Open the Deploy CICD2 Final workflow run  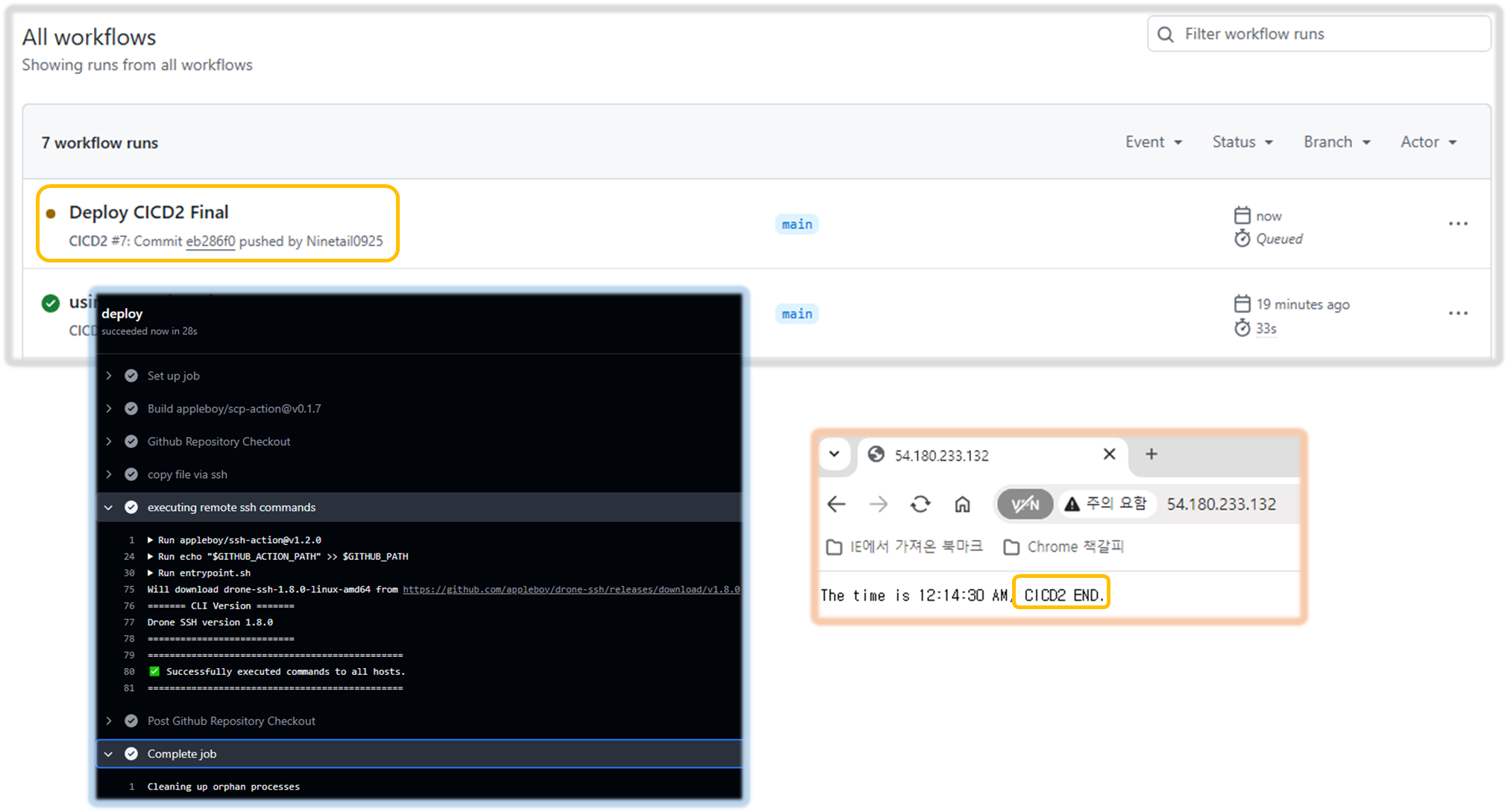click(x=148, y=213)
